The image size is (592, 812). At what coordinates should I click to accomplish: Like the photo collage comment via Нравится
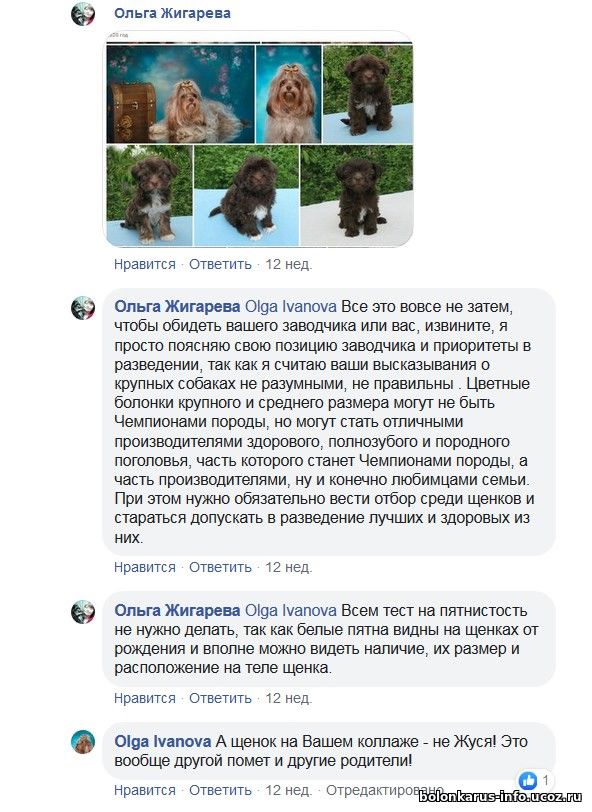point(145,264)
